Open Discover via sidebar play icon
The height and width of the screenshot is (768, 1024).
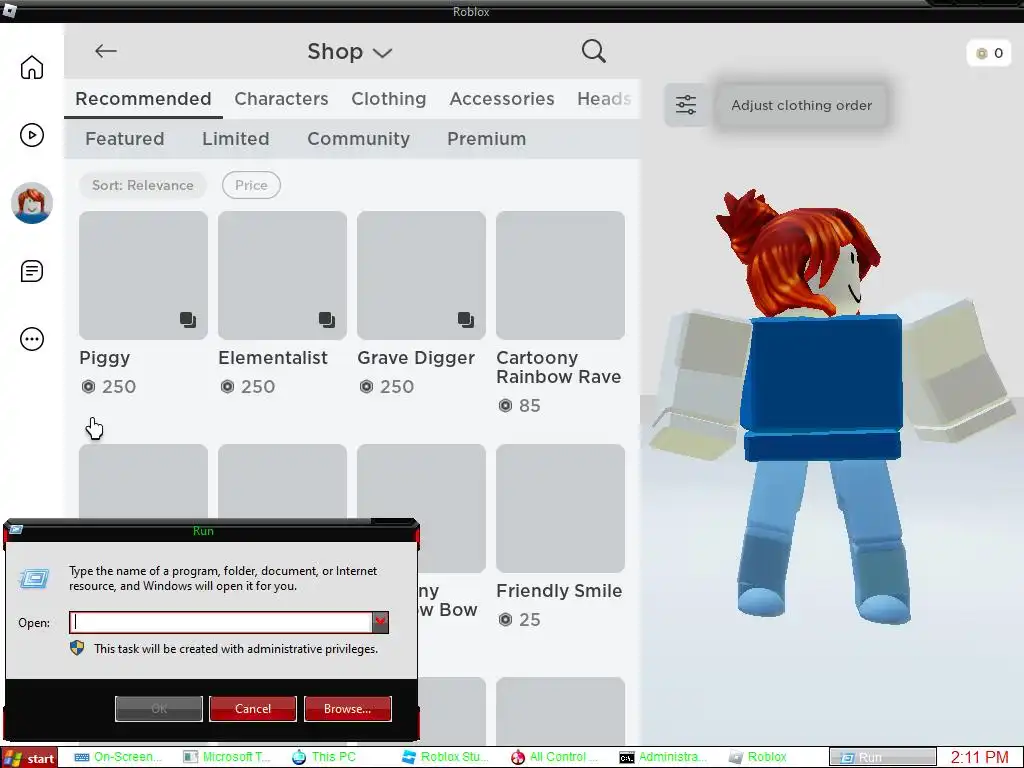[x=31, y=135]
